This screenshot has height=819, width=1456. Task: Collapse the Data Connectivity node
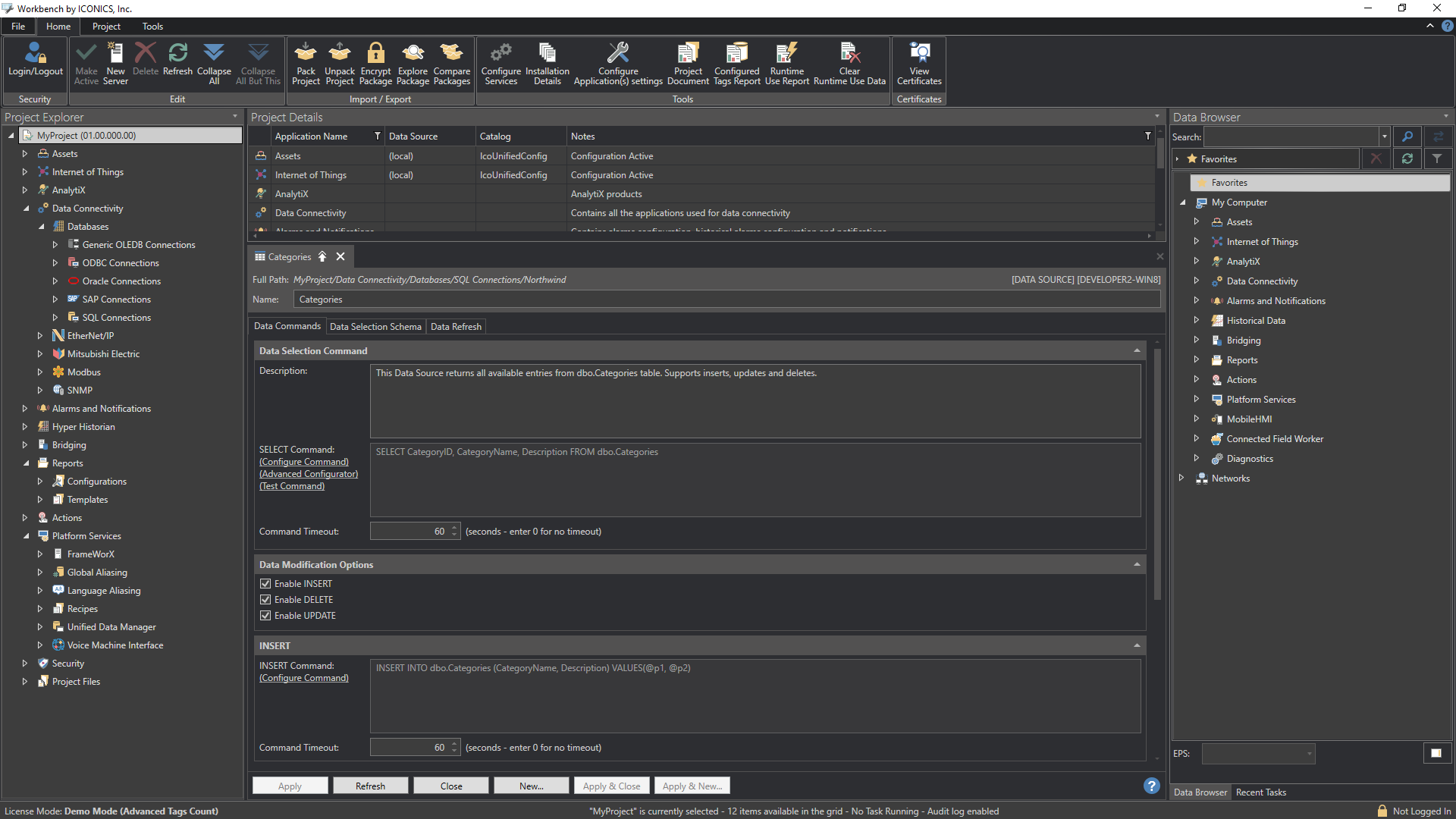coord(25,208)
